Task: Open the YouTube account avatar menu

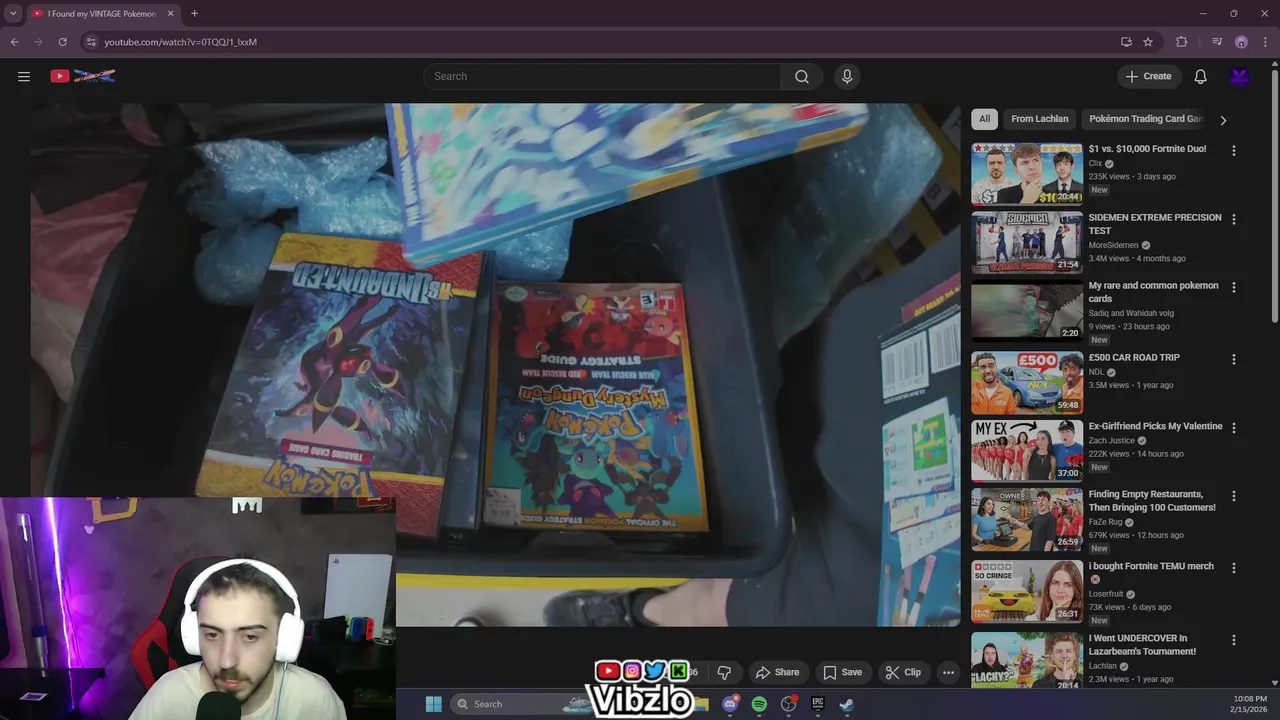Action: click(1240, 76)
